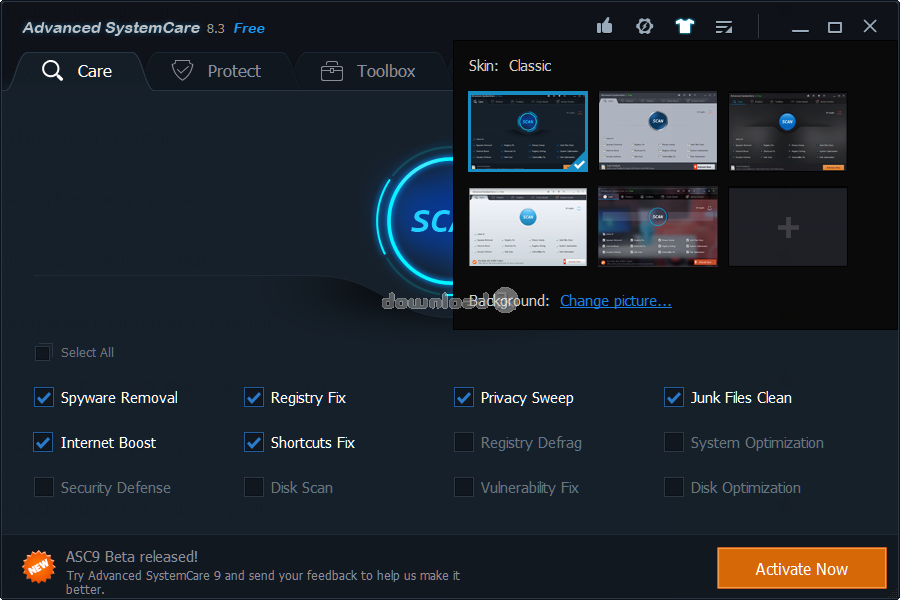Enable Security Defense
900x600 pixels.
click(x=44, y=487)
